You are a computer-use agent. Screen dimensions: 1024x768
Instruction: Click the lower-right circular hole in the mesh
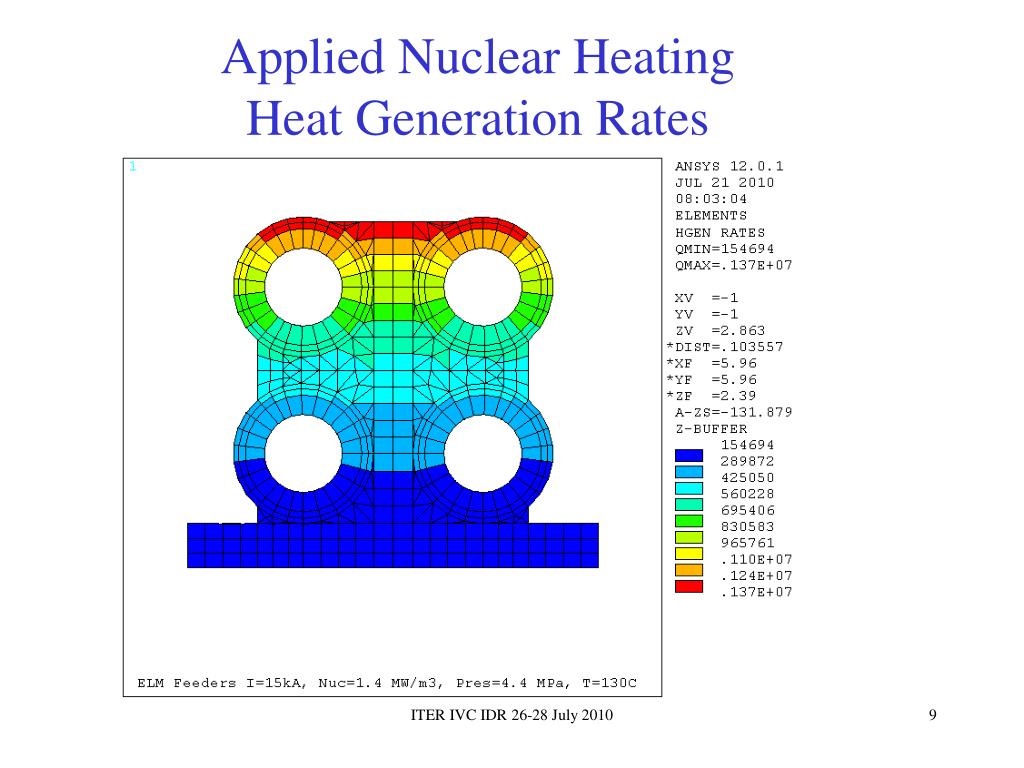point(483,453)
